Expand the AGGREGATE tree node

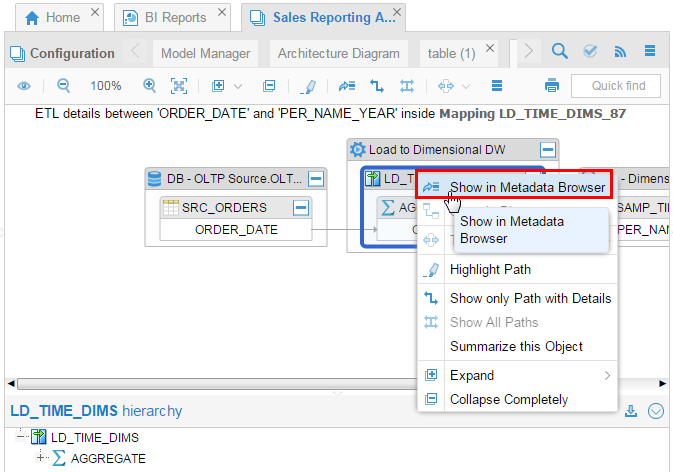pyautogui.click(x=41, y=457)
